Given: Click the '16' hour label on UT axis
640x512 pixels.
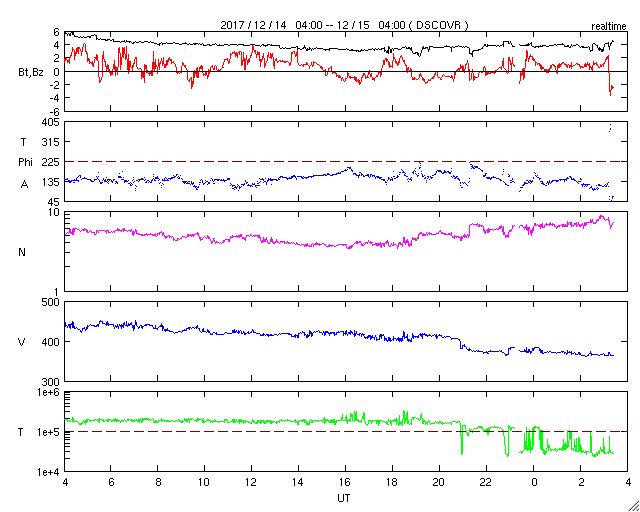Looking at the screenshot, I should tap(345, 482).
